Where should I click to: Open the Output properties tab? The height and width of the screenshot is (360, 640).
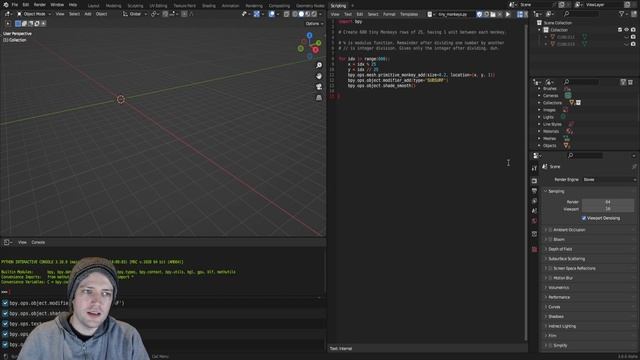534,191
